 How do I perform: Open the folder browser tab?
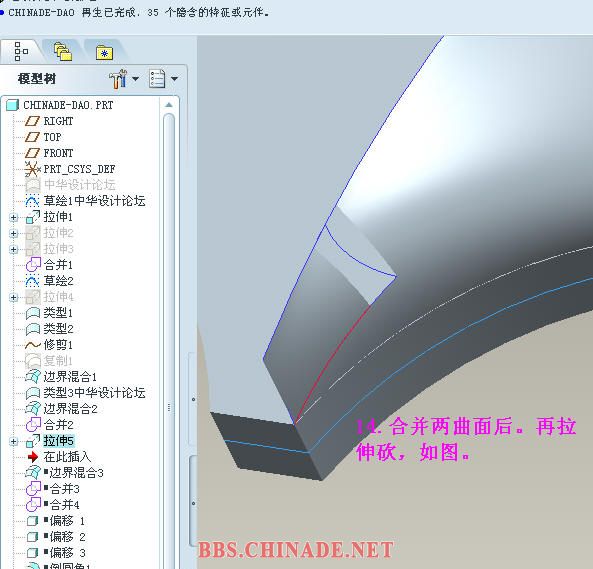pos(63,52)
